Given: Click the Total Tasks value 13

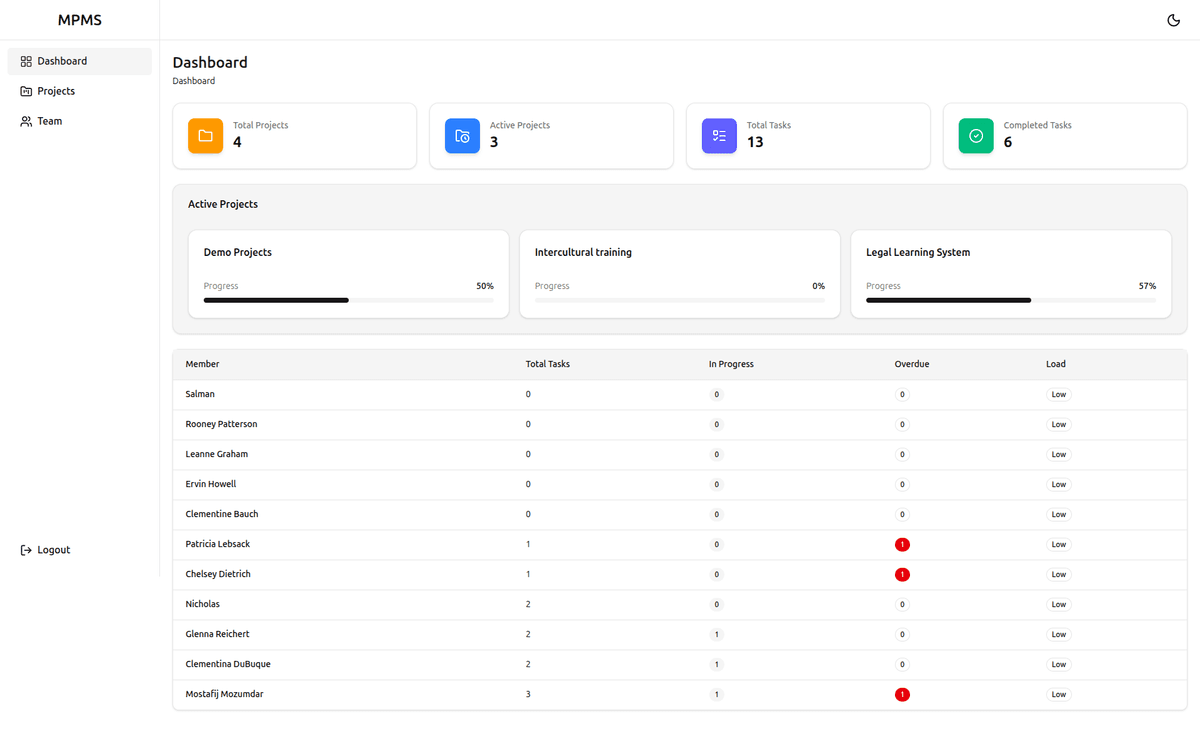Looking at the screenshot, I should tap(755, 142).
